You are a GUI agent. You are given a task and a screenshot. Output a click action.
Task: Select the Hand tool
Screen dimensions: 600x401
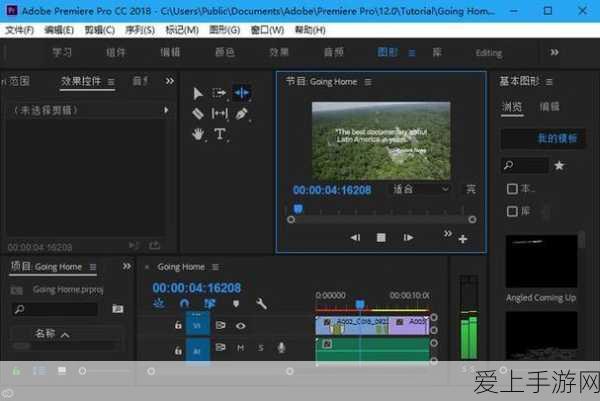pyautogui.click(x=198, y=134)
